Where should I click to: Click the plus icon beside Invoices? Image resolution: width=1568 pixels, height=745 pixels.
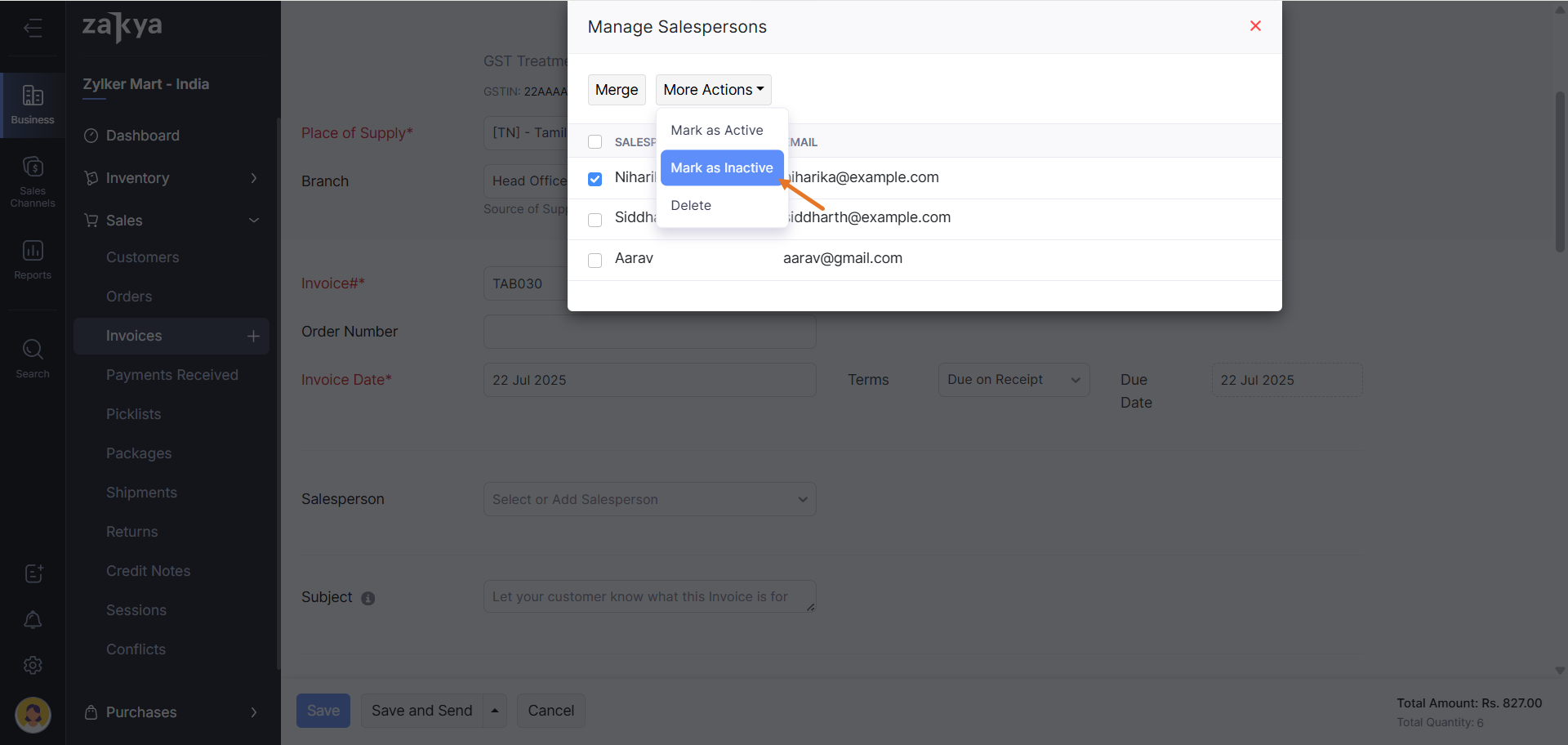click(253, 336)
